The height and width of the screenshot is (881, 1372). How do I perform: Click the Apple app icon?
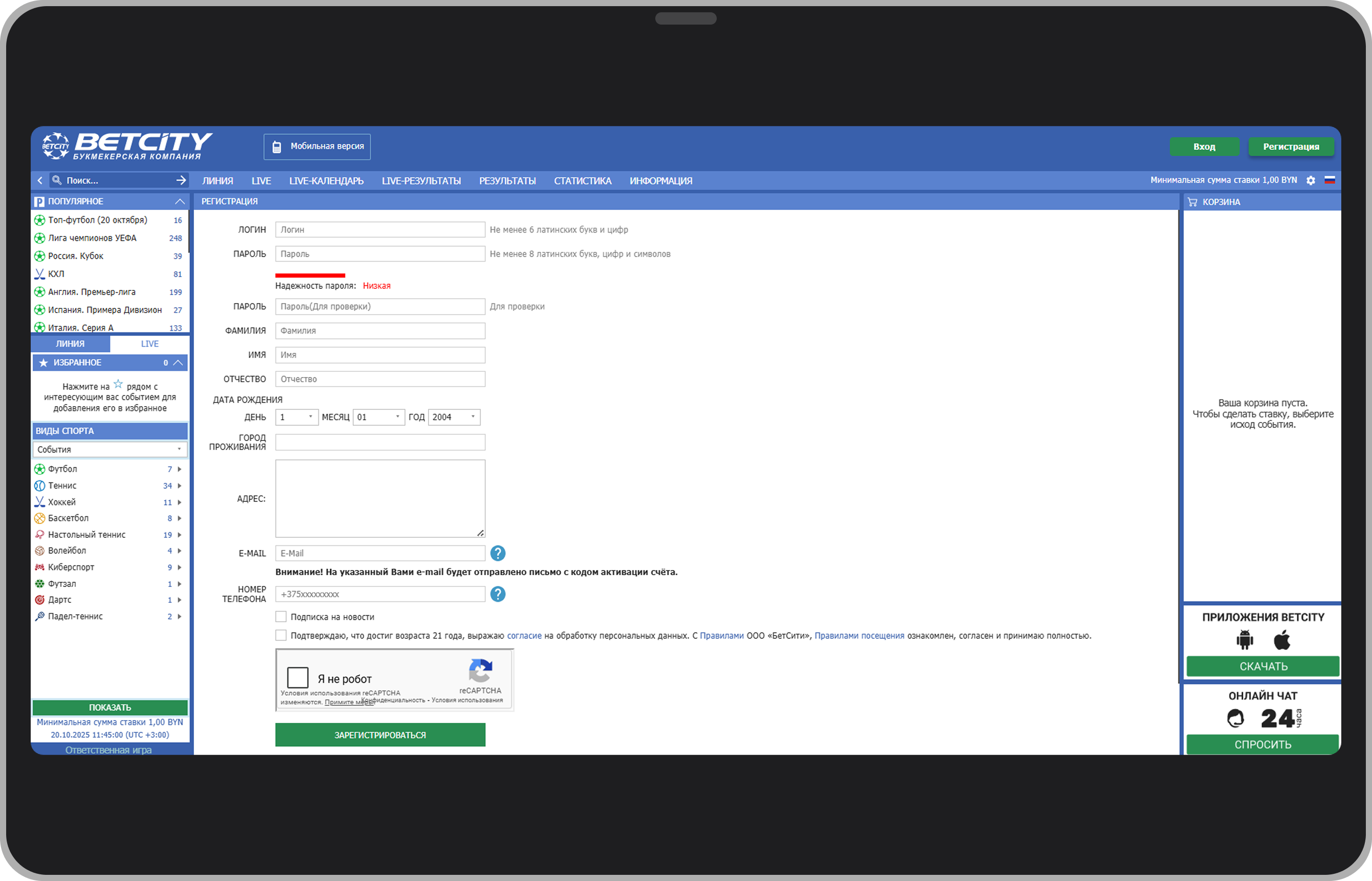tap(1282, 640)
